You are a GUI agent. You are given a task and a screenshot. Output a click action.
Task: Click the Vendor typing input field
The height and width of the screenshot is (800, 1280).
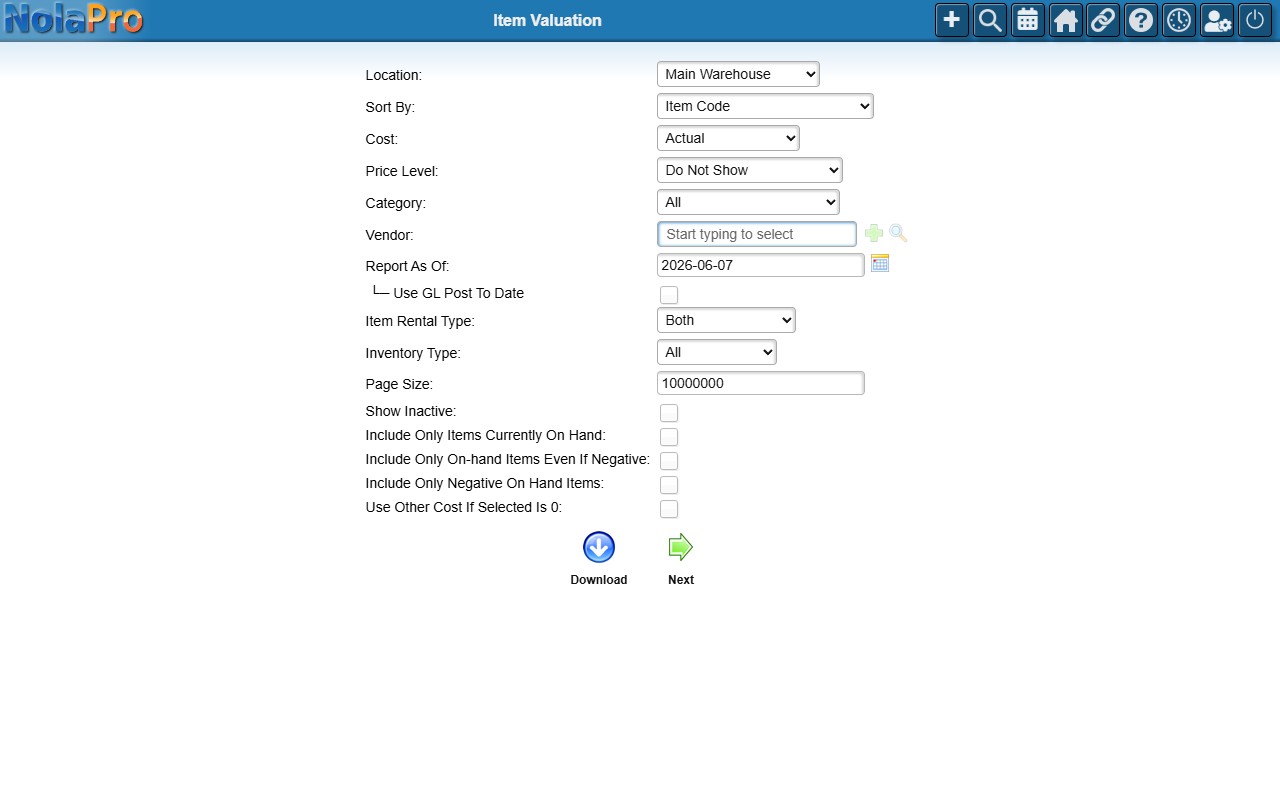pyautogui.click(x=757, y=234)
